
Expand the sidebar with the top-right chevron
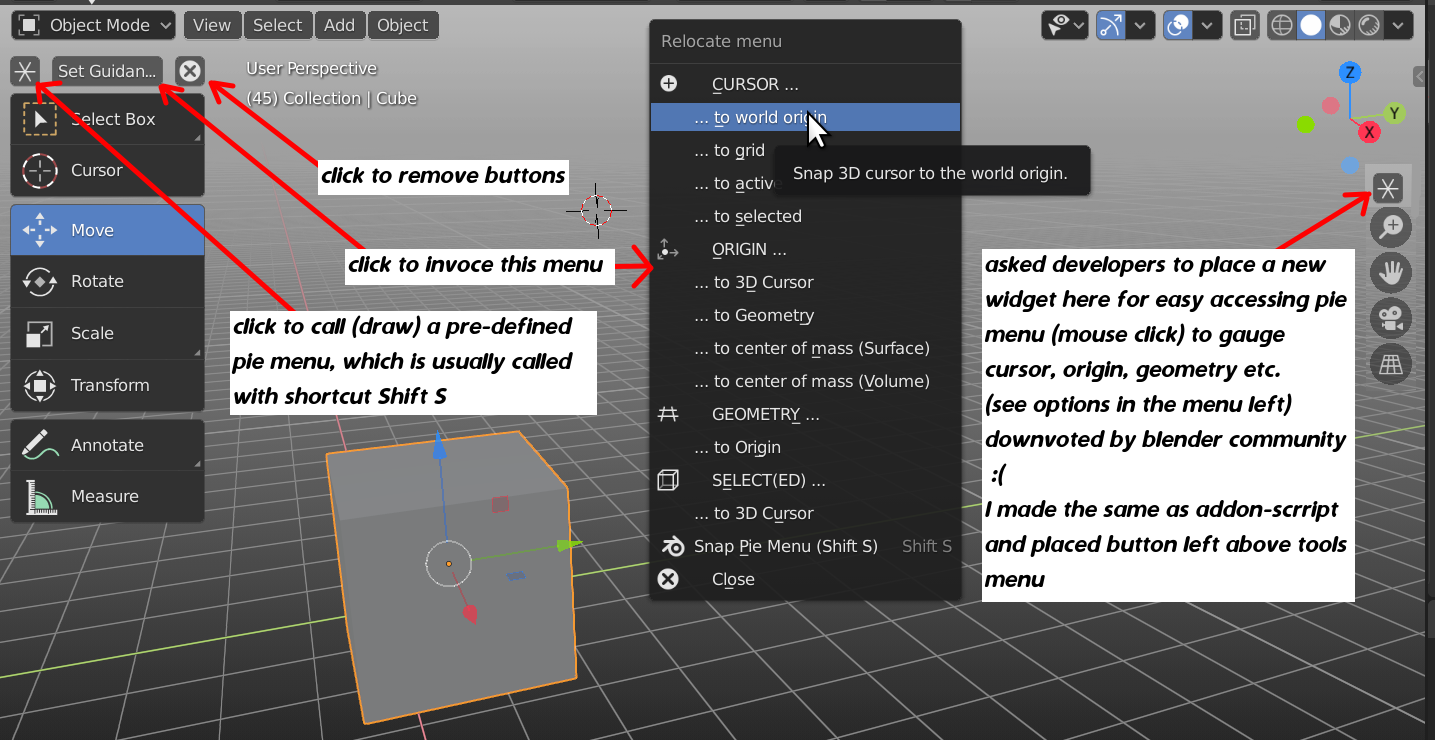pyautogui.click(x=1420, y=76)
